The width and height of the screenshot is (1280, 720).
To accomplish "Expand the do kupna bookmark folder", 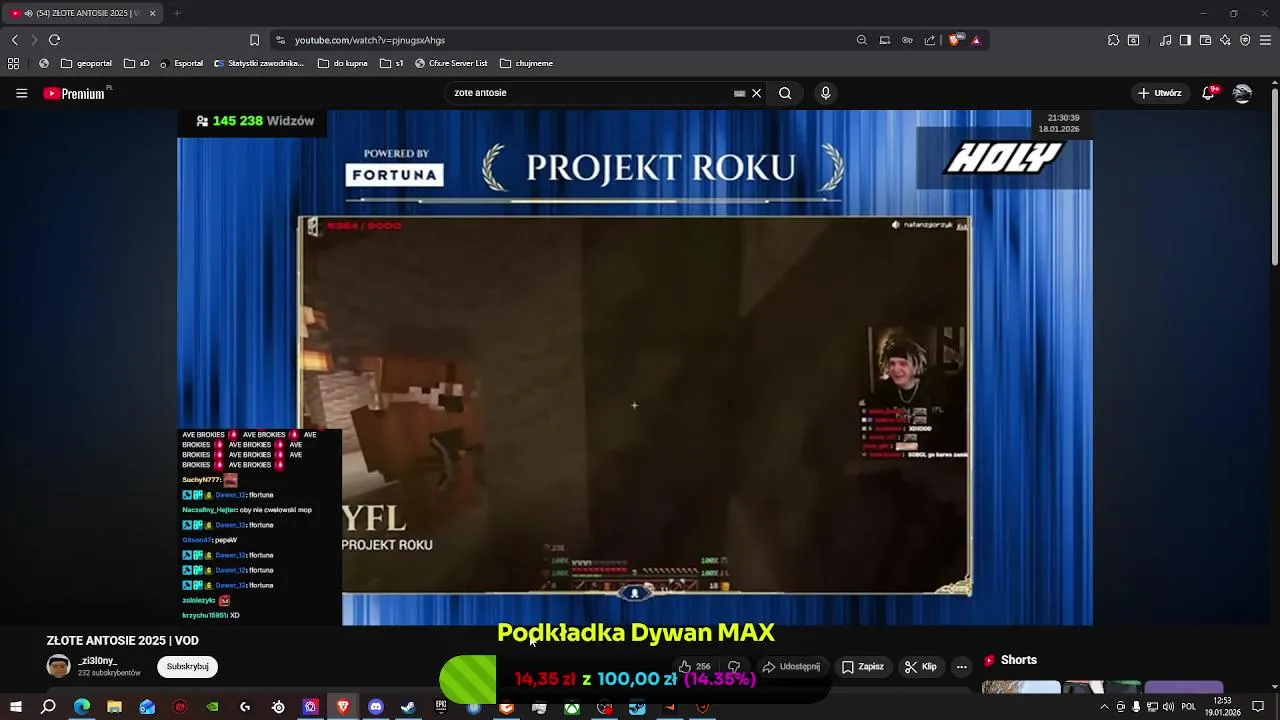I will [342, 63].
